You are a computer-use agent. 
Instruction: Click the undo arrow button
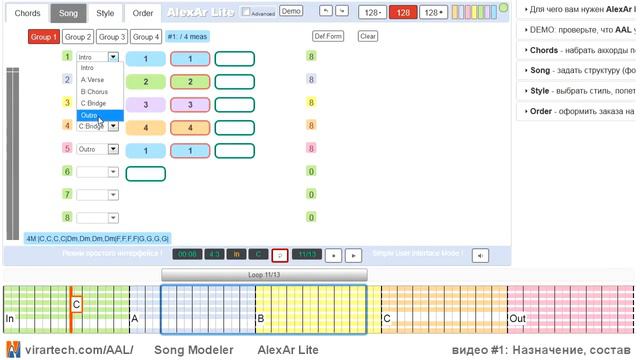point(325,11)
